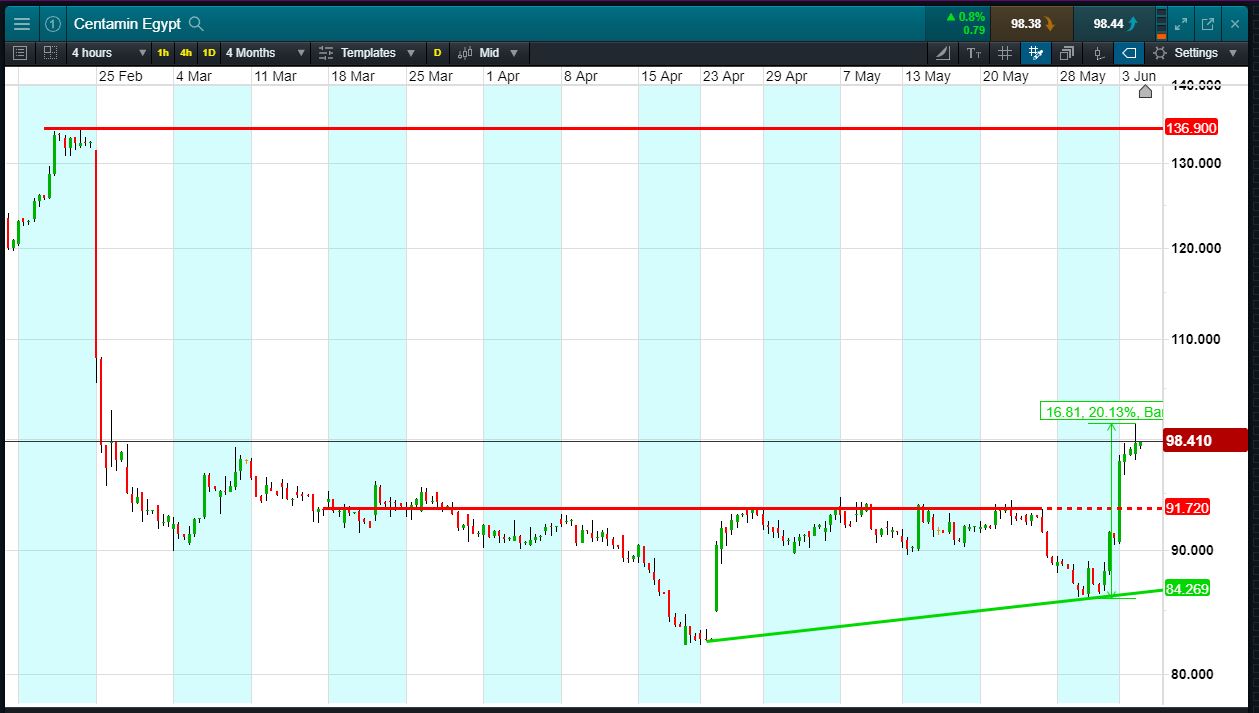
Task: Click the circled number one icon
Action: pyautogui.click(x=53, y=24)
